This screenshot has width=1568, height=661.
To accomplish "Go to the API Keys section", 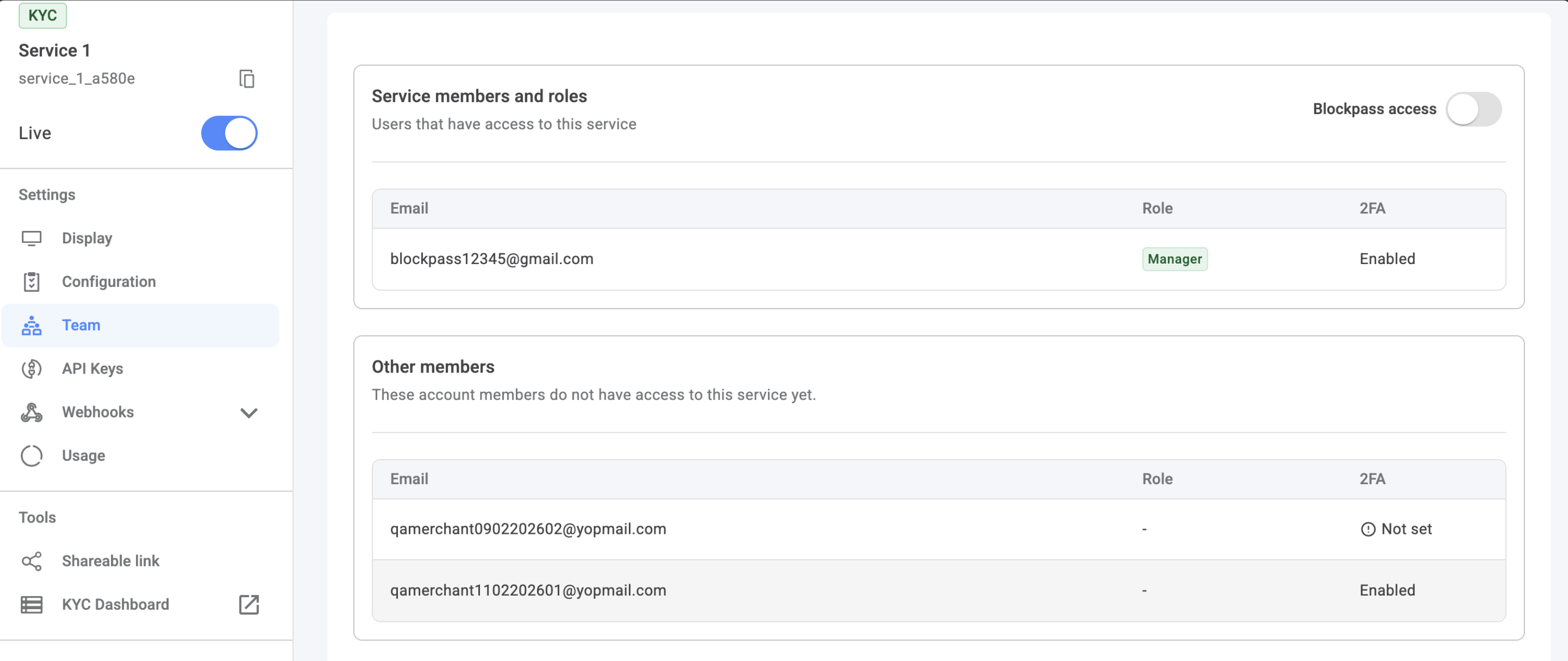I will point(92,369).
